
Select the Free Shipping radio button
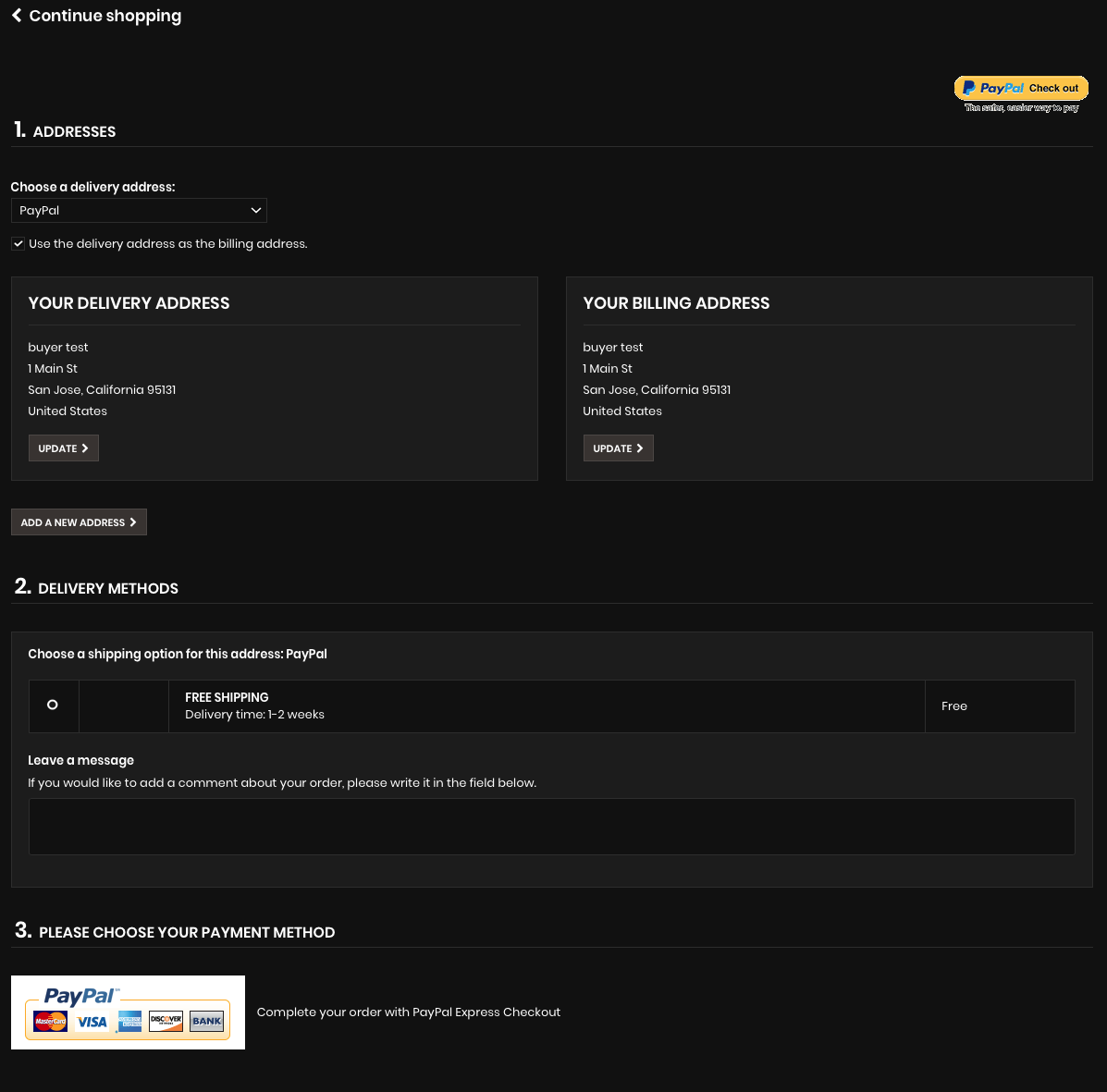click(x=52, y=705)
